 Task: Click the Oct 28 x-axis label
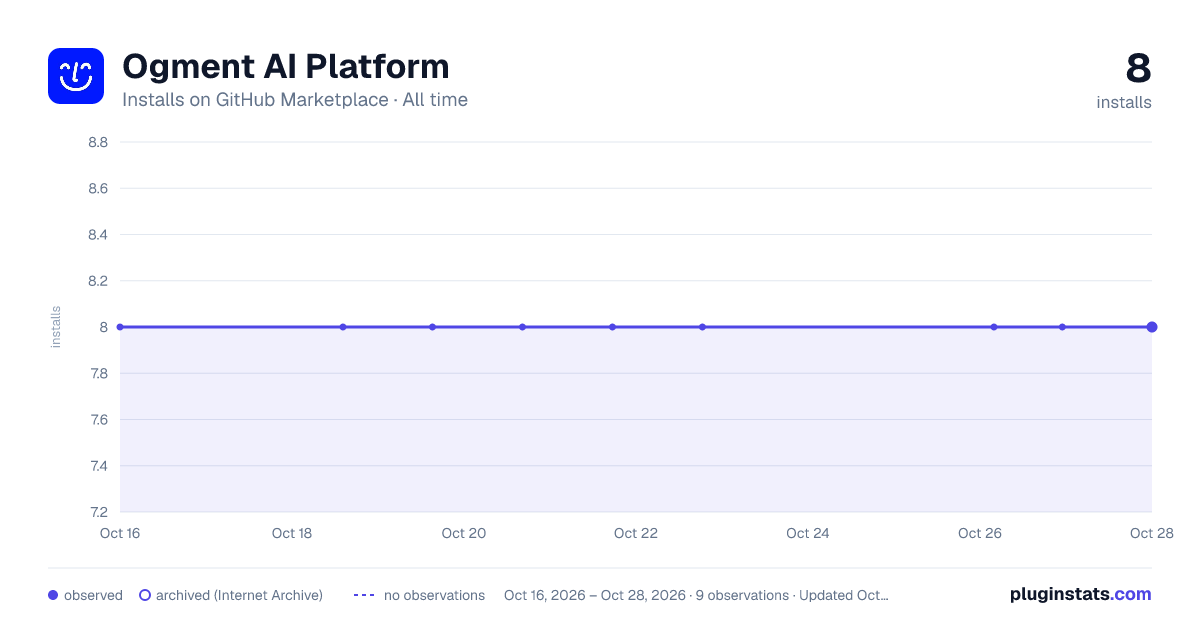point(1152,533)
